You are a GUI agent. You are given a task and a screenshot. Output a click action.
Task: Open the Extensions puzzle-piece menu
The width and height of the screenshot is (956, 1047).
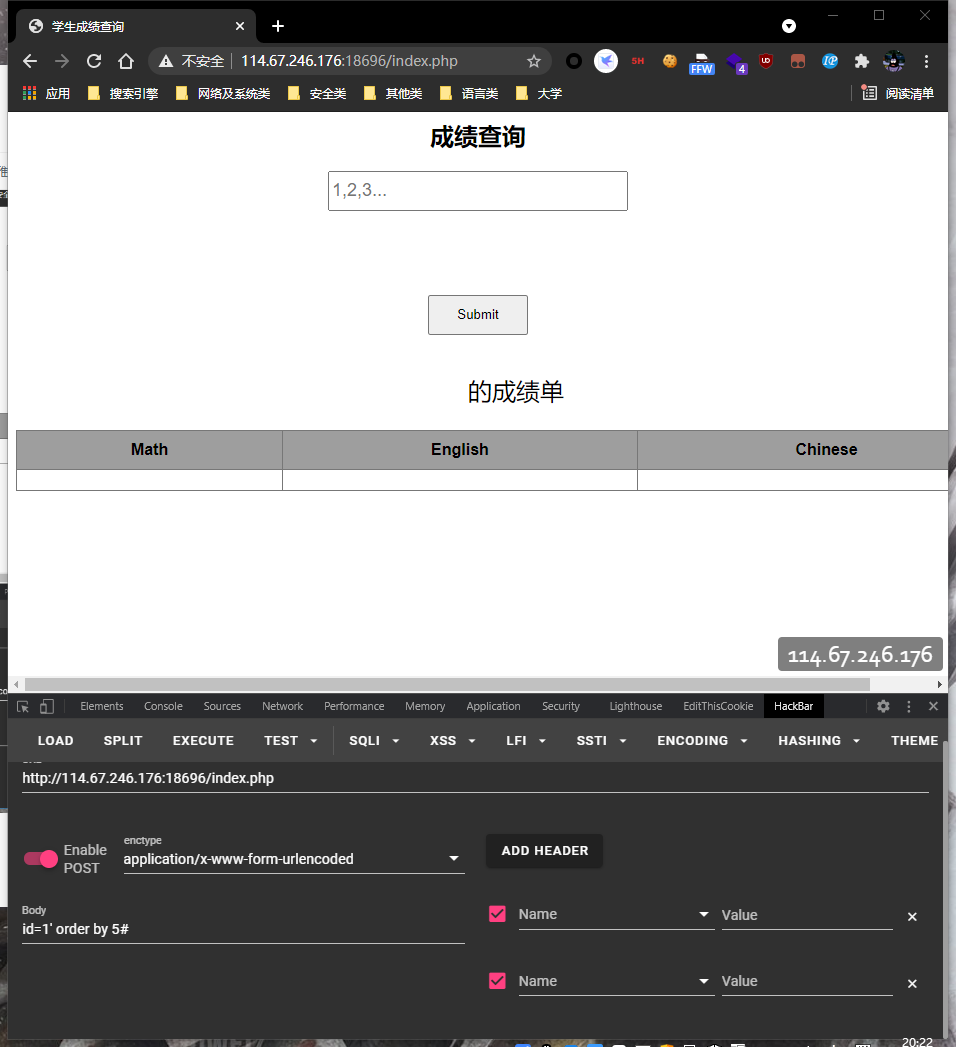pyautogui.click(x=862, y=61)
